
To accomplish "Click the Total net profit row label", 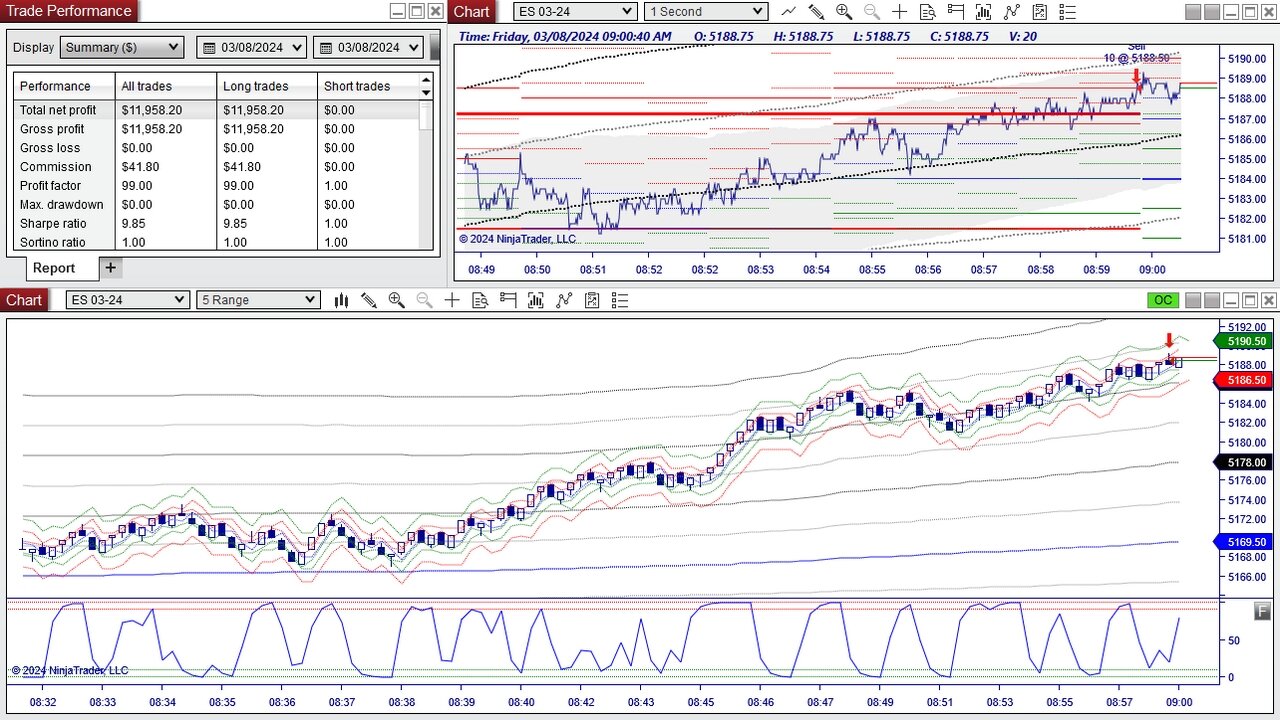I will pyautogui.click(x=58, y=110).
